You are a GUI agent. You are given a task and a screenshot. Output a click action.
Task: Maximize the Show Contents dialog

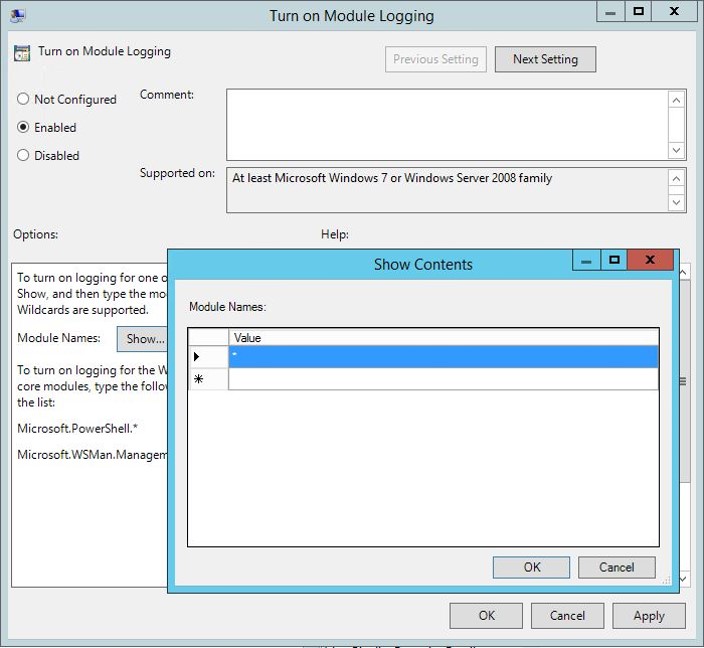click(x=614, y=260)
